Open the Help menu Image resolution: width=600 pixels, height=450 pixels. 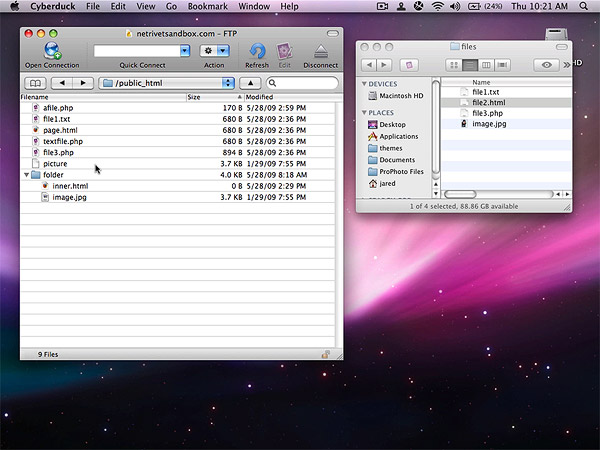coord(289,6)
